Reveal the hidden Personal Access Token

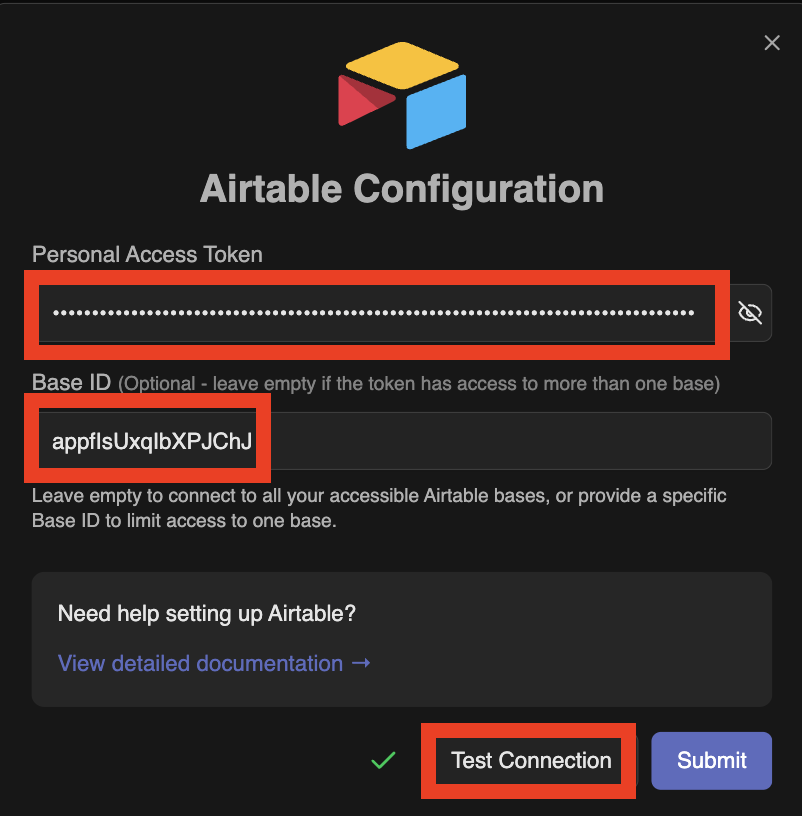[x=750, y=312]
